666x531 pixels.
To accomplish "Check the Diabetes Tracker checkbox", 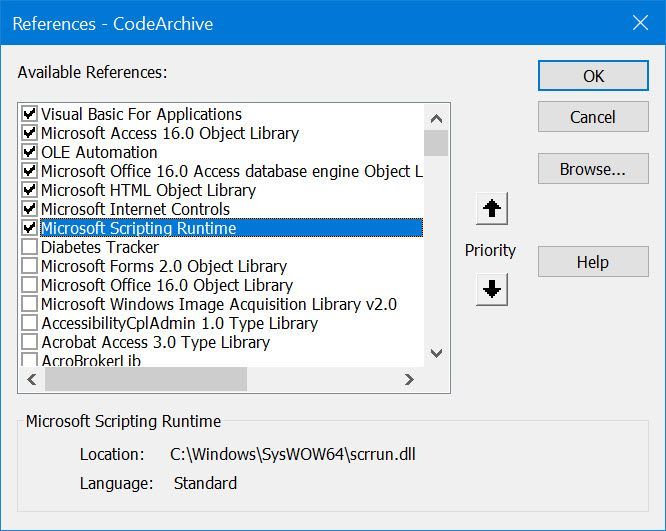I will (x=29, y=247).
